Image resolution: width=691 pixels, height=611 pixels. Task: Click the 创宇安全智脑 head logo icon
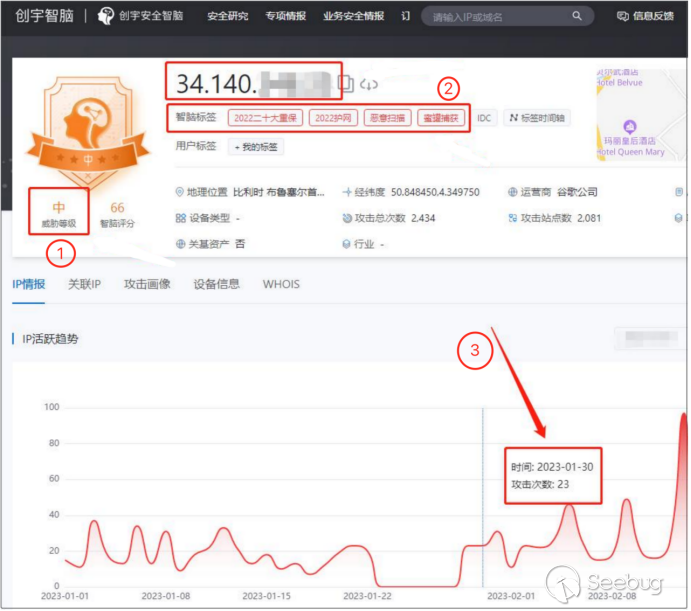[x=106, y=16]
